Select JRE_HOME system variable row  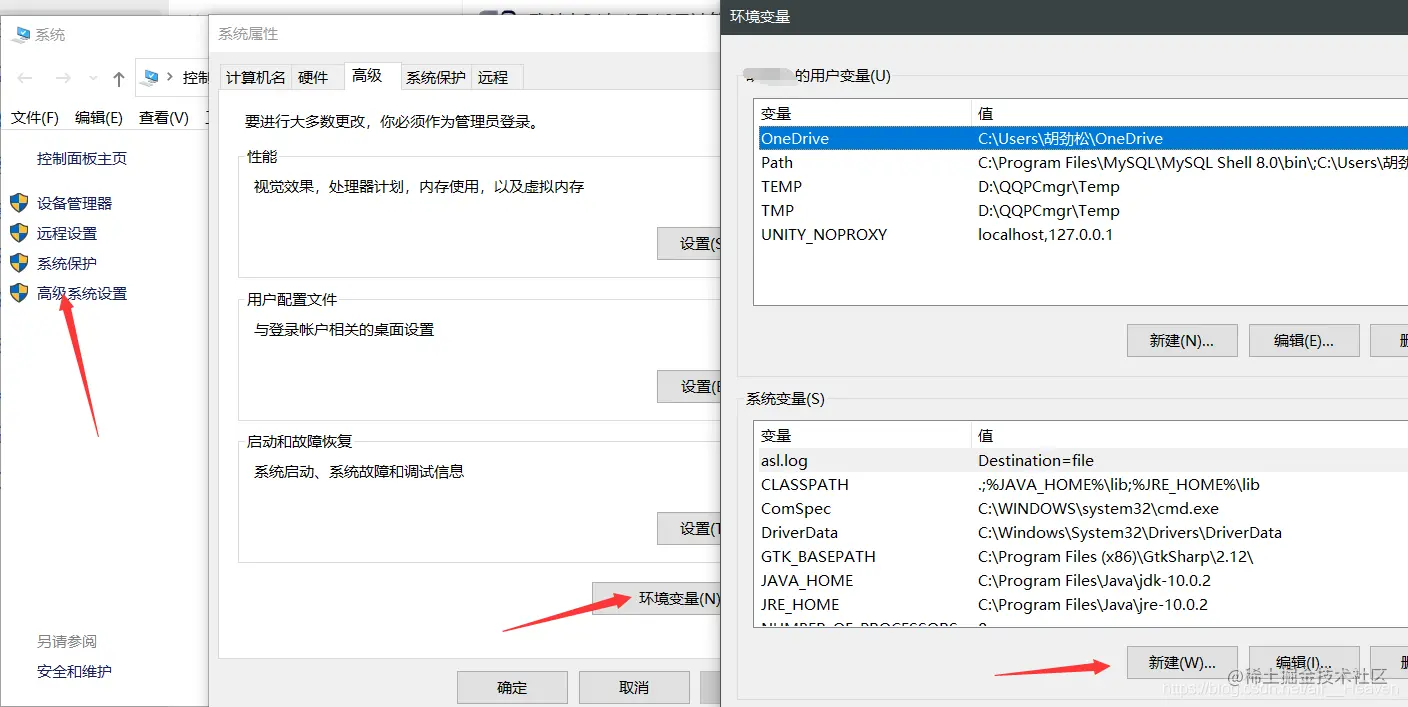(1082, 604)
